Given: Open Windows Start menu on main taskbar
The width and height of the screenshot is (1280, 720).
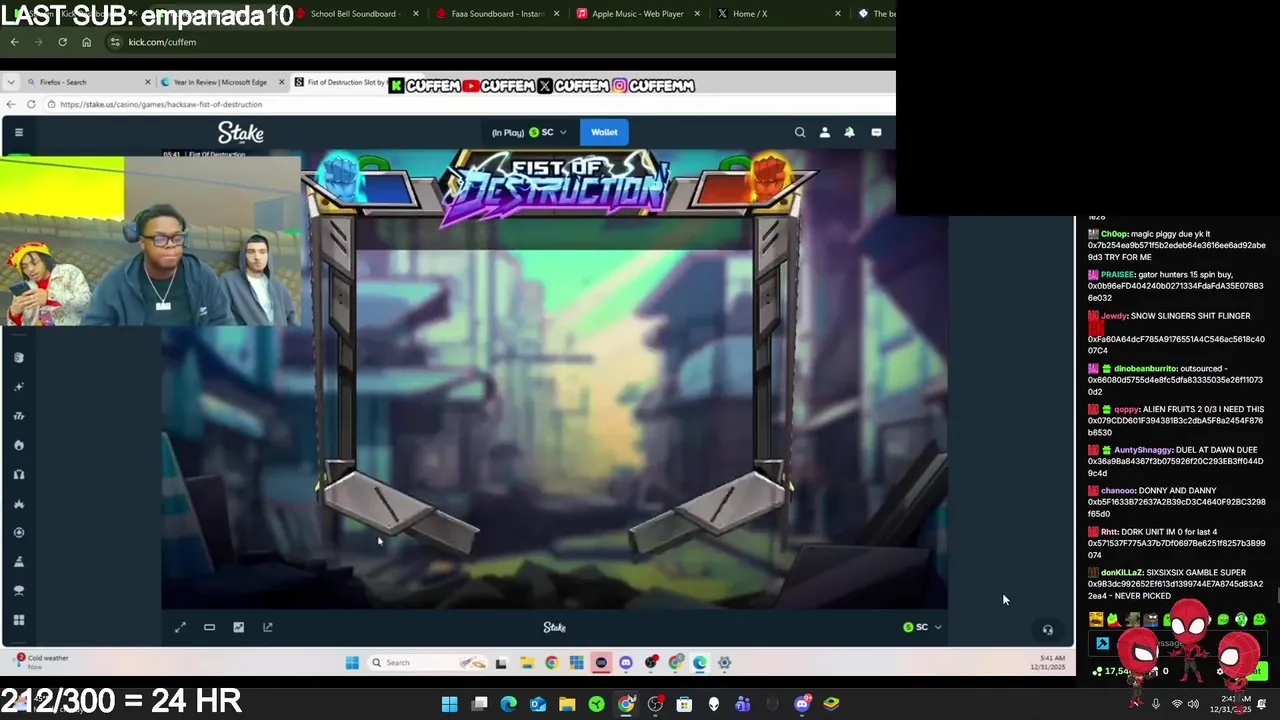Looking at the screenshot, I should 449,704.
